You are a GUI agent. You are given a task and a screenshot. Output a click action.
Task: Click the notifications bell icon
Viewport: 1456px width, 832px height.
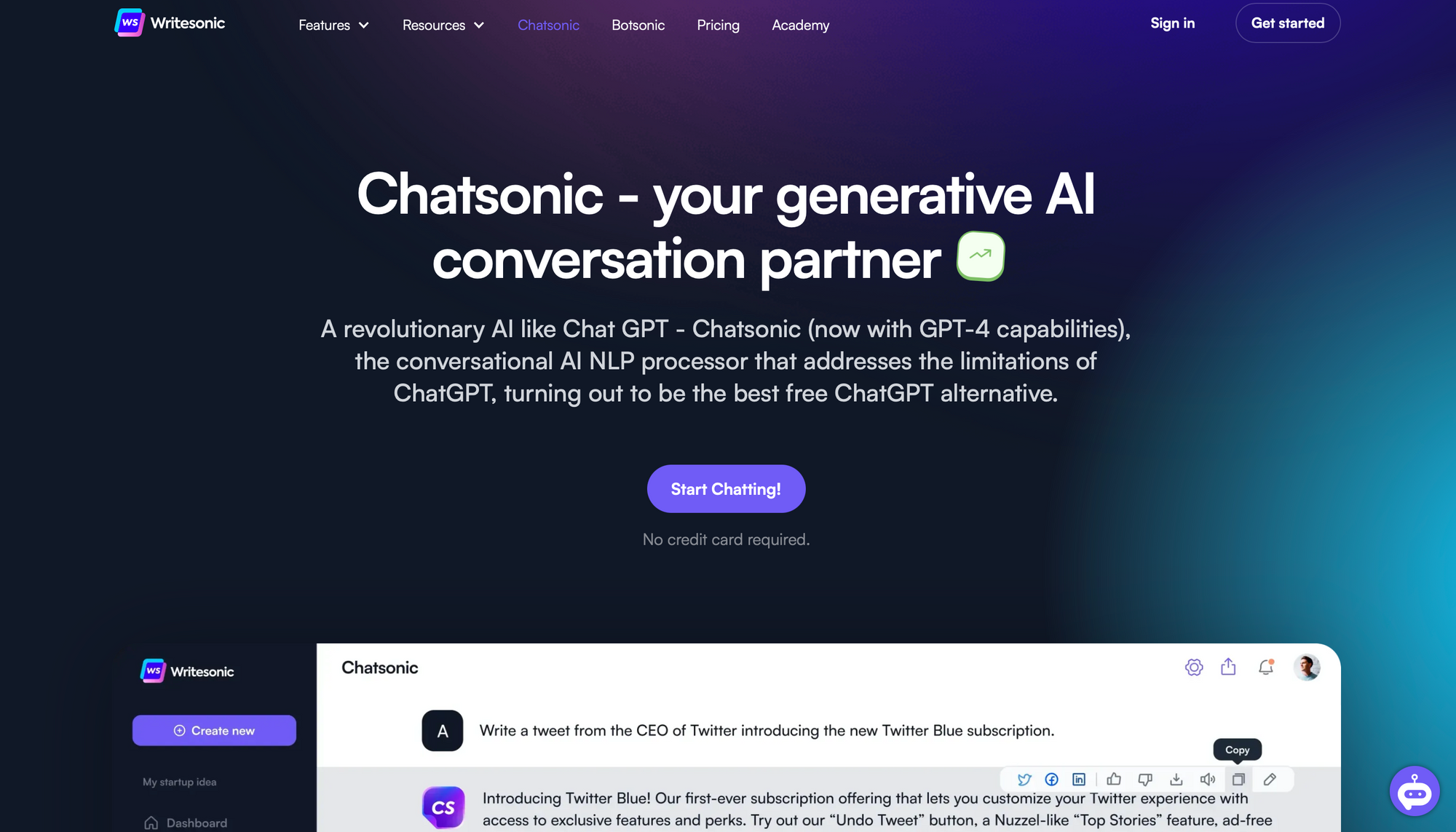(x=1266, y=667)
